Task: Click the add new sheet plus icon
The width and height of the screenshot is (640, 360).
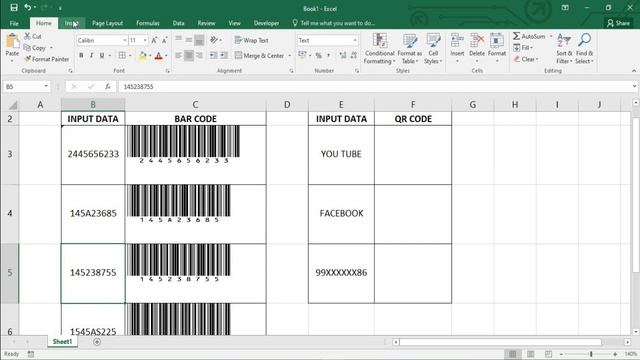Action: [97, 342]
